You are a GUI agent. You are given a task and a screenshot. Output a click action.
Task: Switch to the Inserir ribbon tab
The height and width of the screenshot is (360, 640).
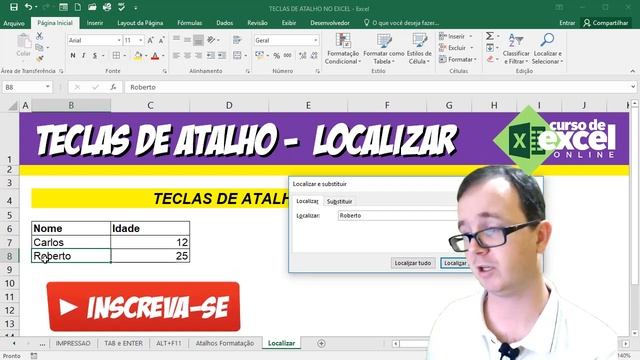(x=95, y=23)
